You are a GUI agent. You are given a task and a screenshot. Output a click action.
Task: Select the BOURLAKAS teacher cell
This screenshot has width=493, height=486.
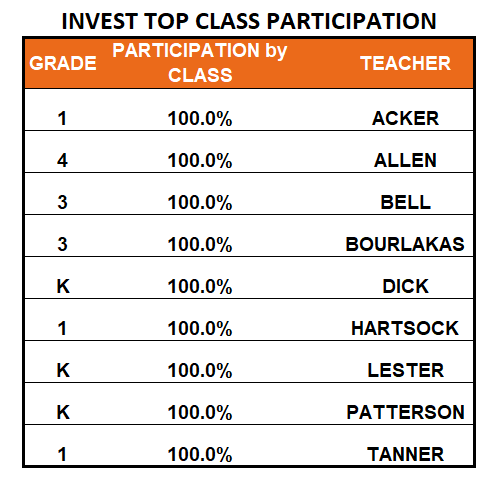pos(405,244)
